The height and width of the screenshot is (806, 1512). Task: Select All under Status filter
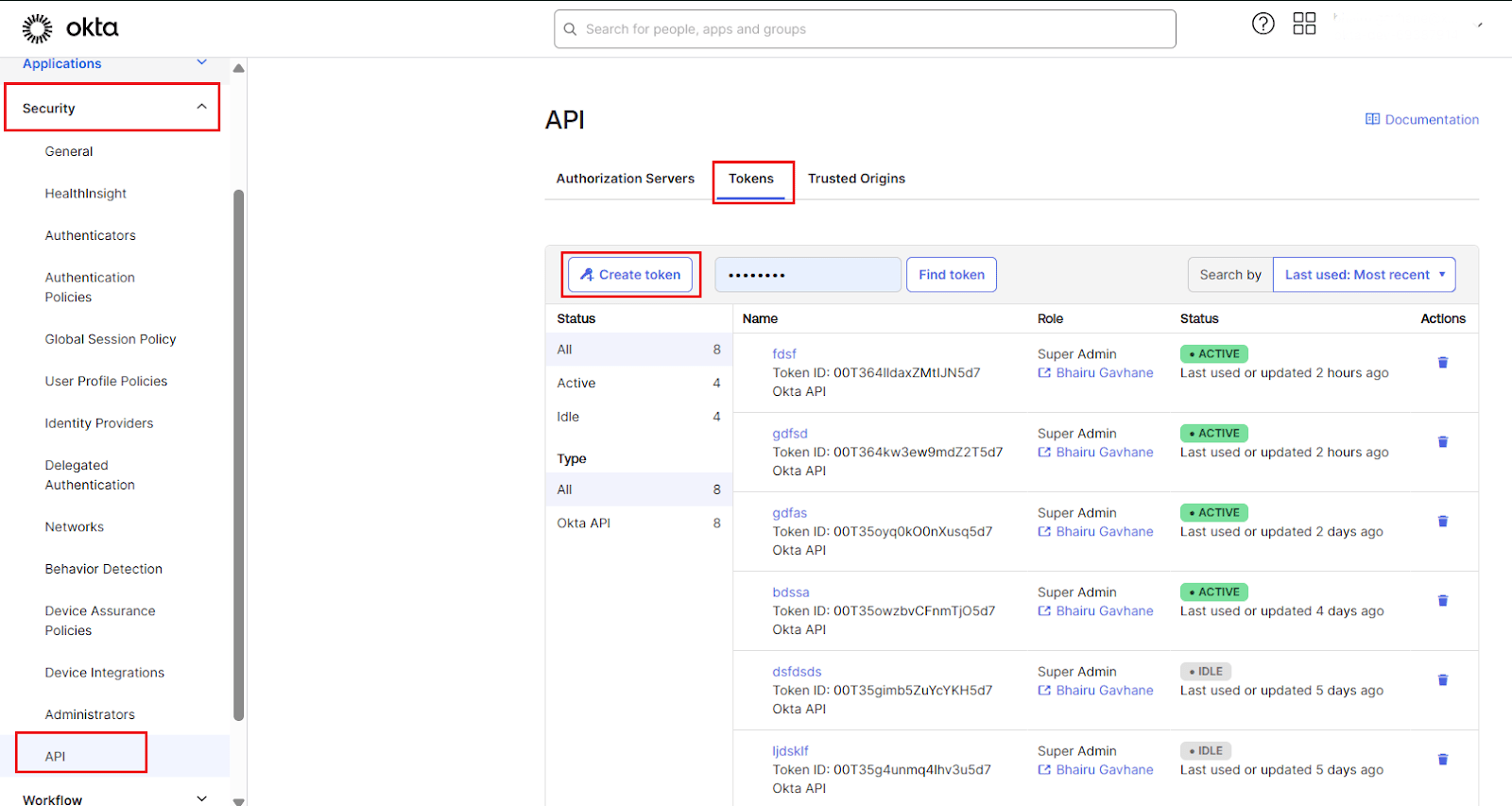click(x=639, y=350)
